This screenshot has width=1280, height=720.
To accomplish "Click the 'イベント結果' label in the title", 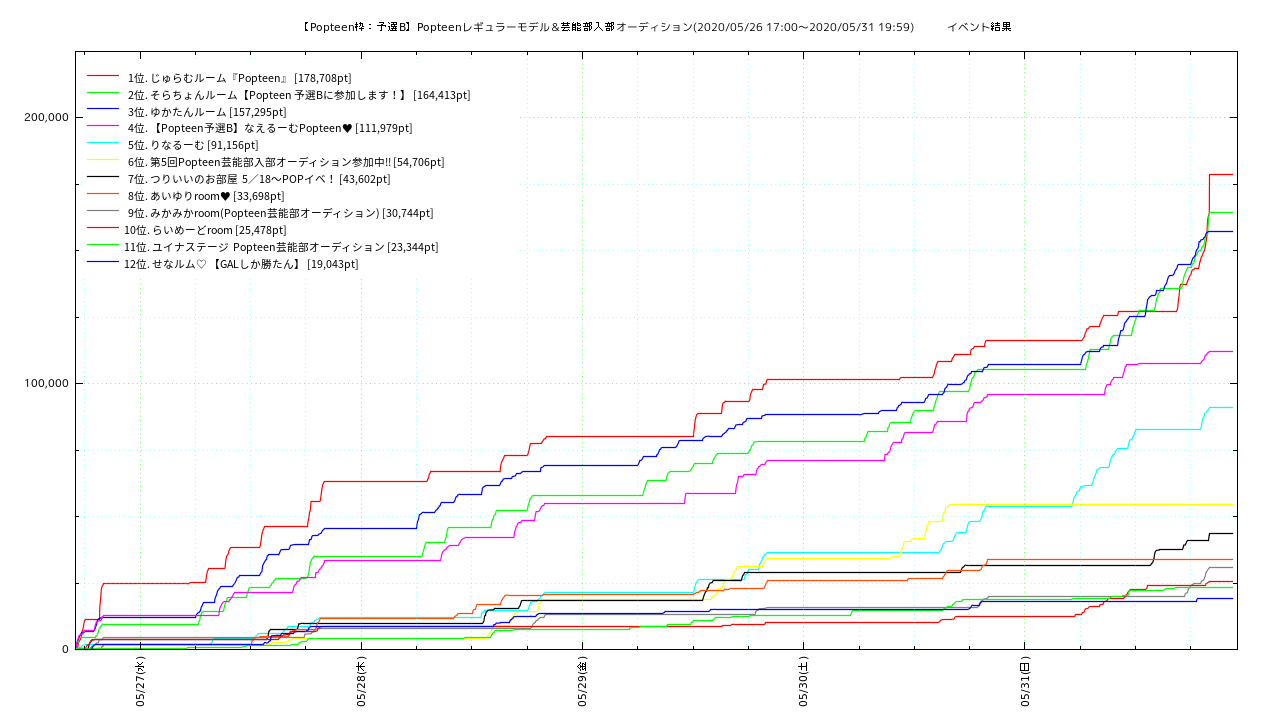I will click(x=979, y=27).
